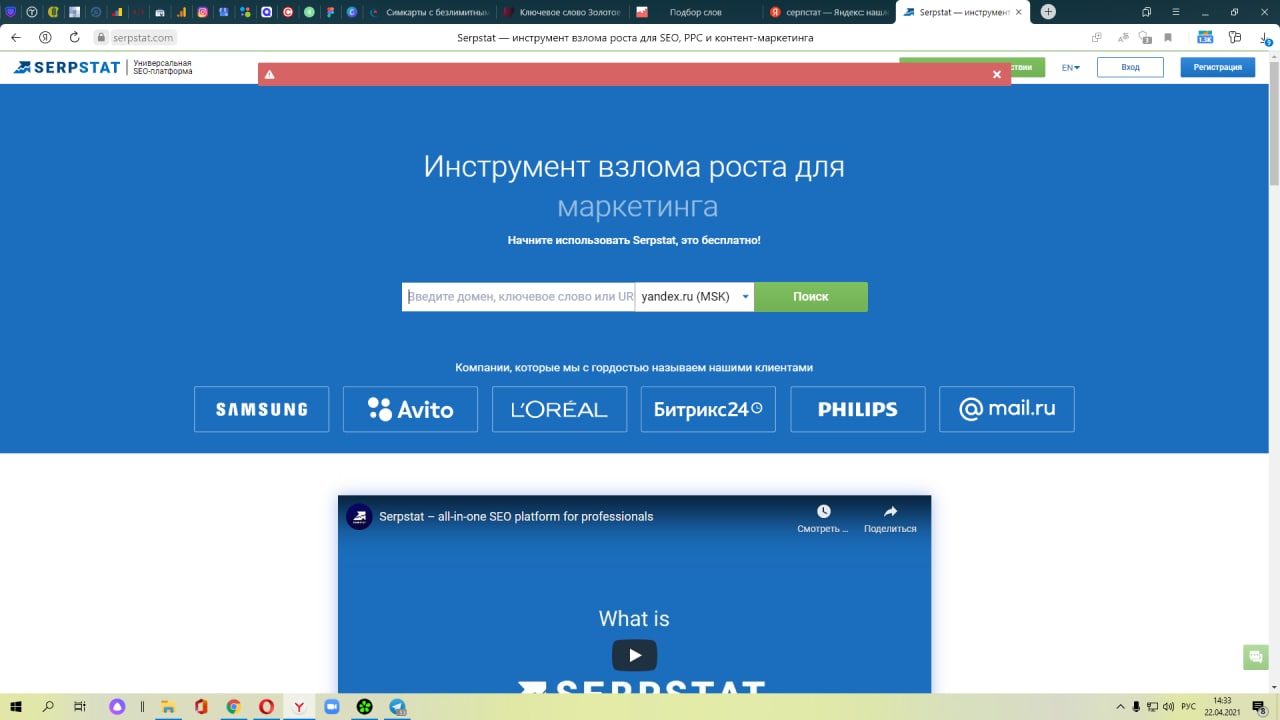The width and height of the screenshot is (1280, 720).
Task: Switch to the 'Симкарты с безлимитным' tab
Action: click(429, 12)
